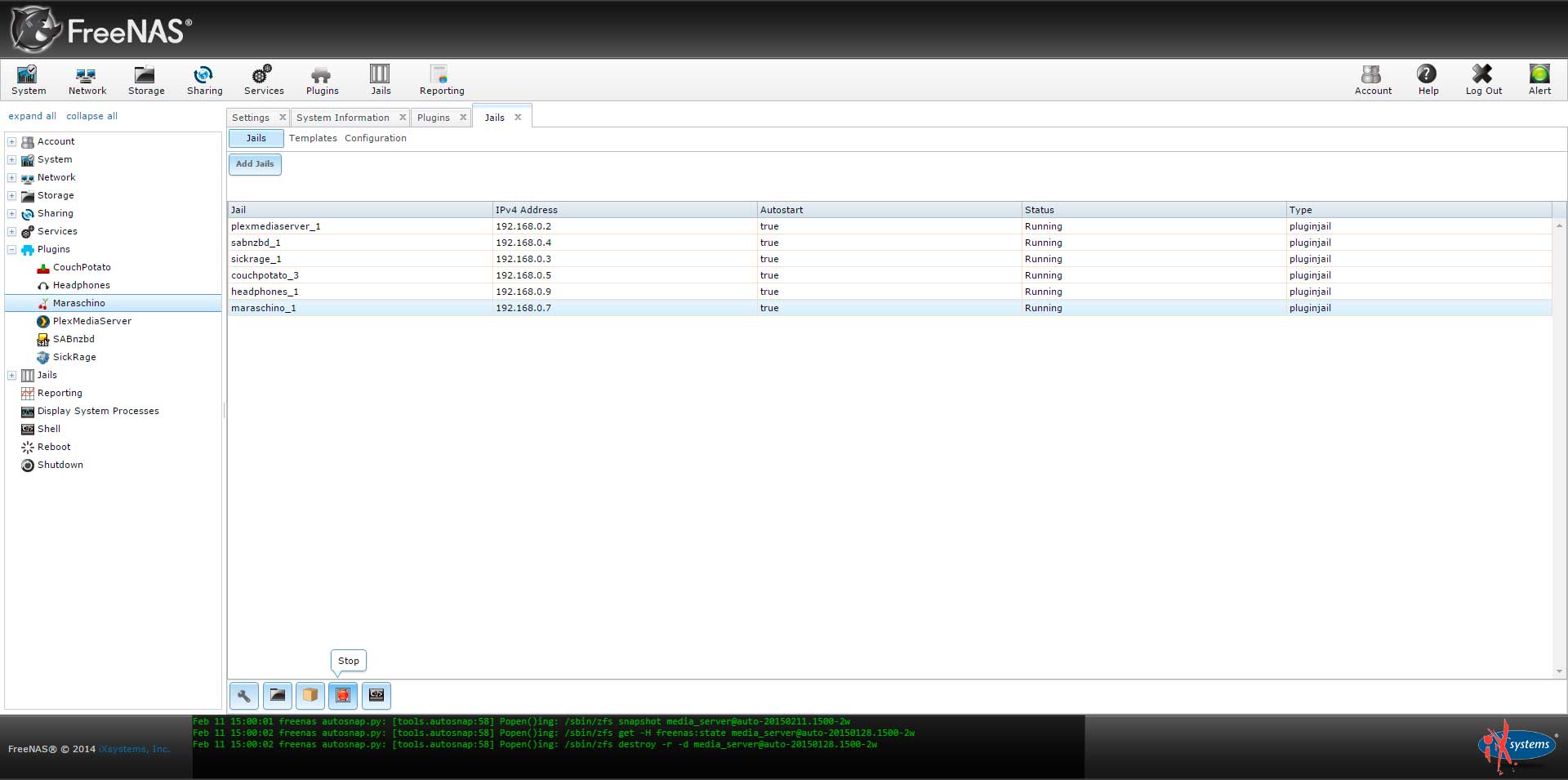Open System from the top toolbar

[29, 80]
